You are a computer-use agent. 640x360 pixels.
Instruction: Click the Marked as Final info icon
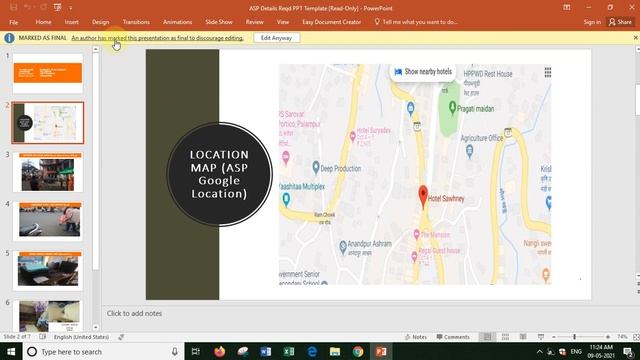click(x=9, y=38)
